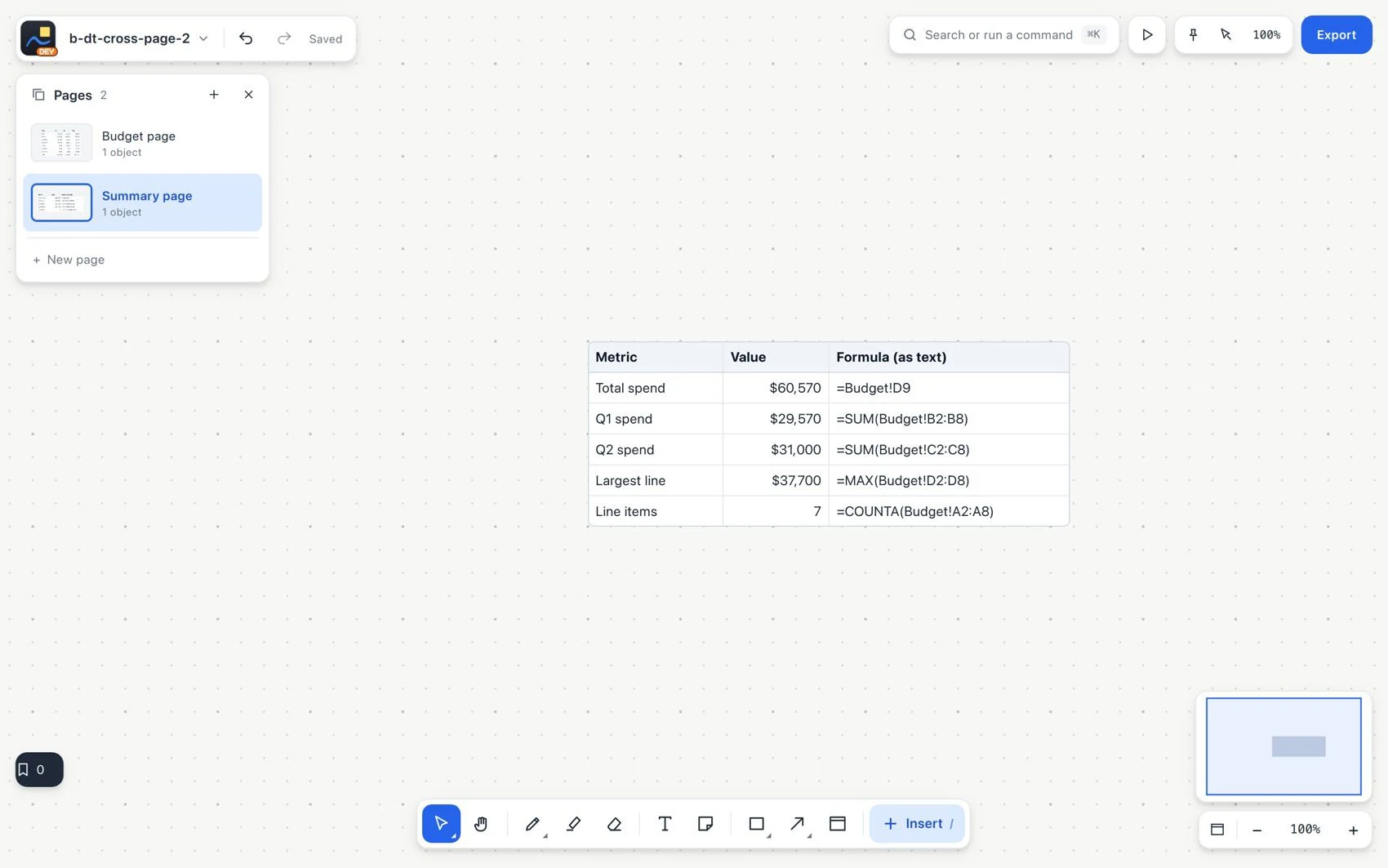This screenshot has width=1388, height=868.
Task: Click the cursor icon beside the pin
Action: [1226, 34]
